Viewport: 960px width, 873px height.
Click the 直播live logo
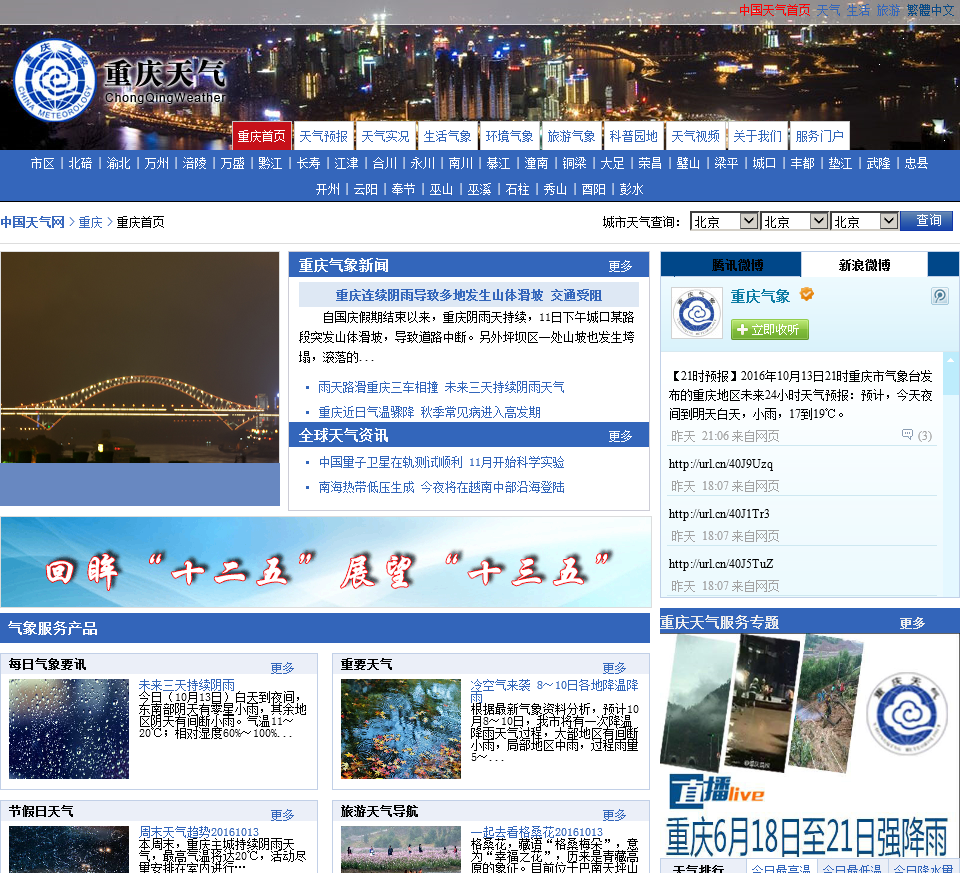[716, 792]
